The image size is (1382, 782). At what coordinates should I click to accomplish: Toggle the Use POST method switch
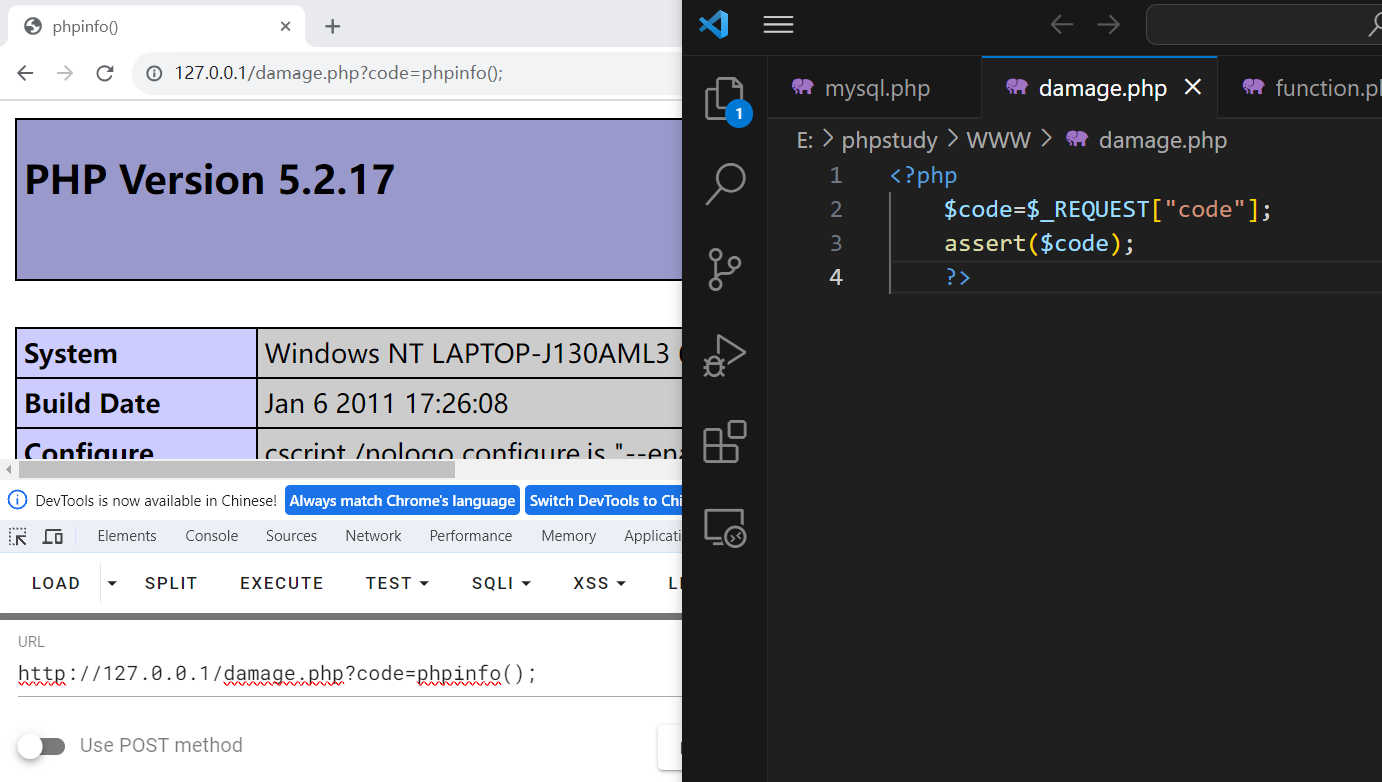[x=41, y=746]
